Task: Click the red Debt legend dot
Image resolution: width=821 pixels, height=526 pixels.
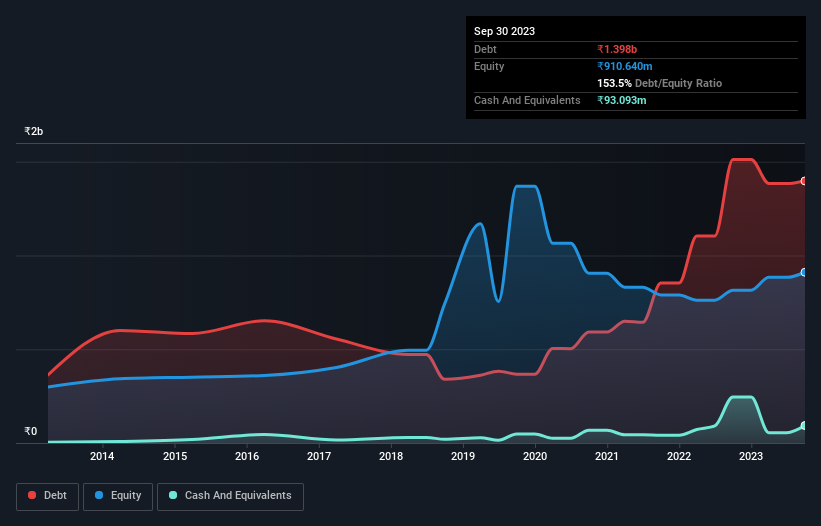Action: (x=32, y=495)
